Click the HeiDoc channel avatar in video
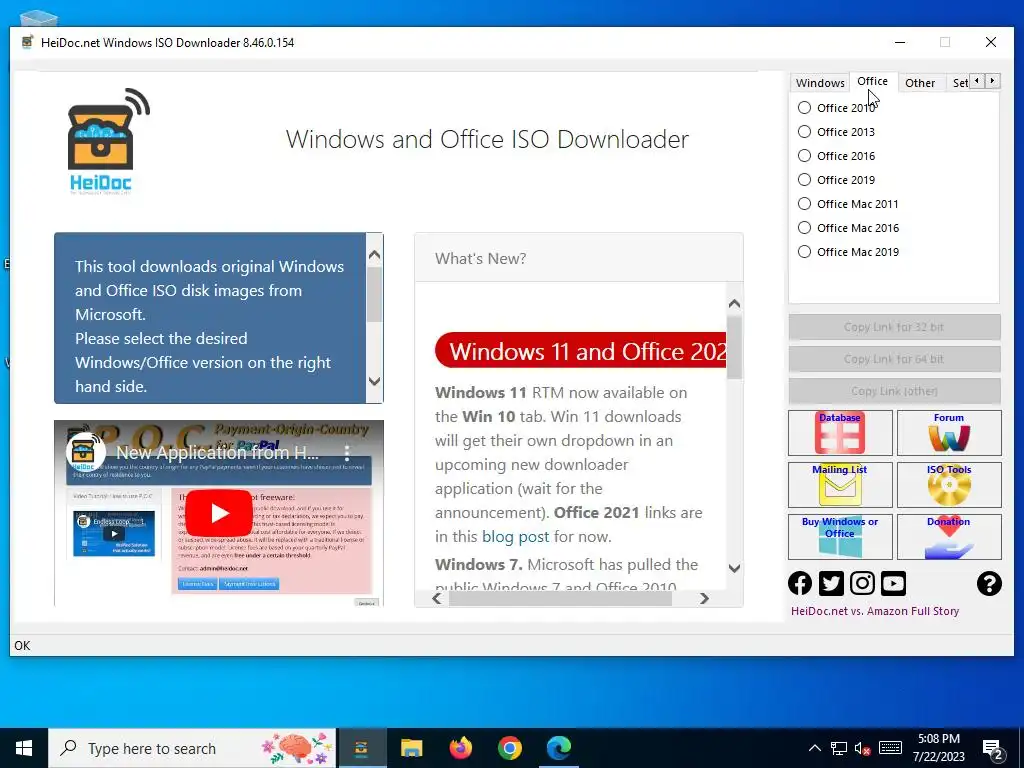1024x768 pixels. (x=86, y=451)
